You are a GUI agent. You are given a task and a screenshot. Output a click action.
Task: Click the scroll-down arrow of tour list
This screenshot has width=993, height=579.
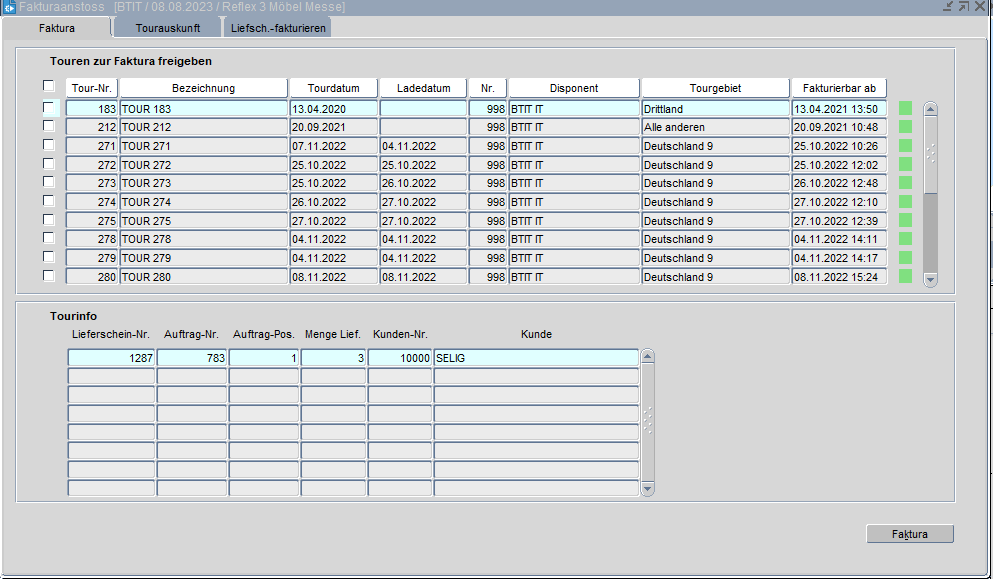pyautogui.click(x=930, y=280)
